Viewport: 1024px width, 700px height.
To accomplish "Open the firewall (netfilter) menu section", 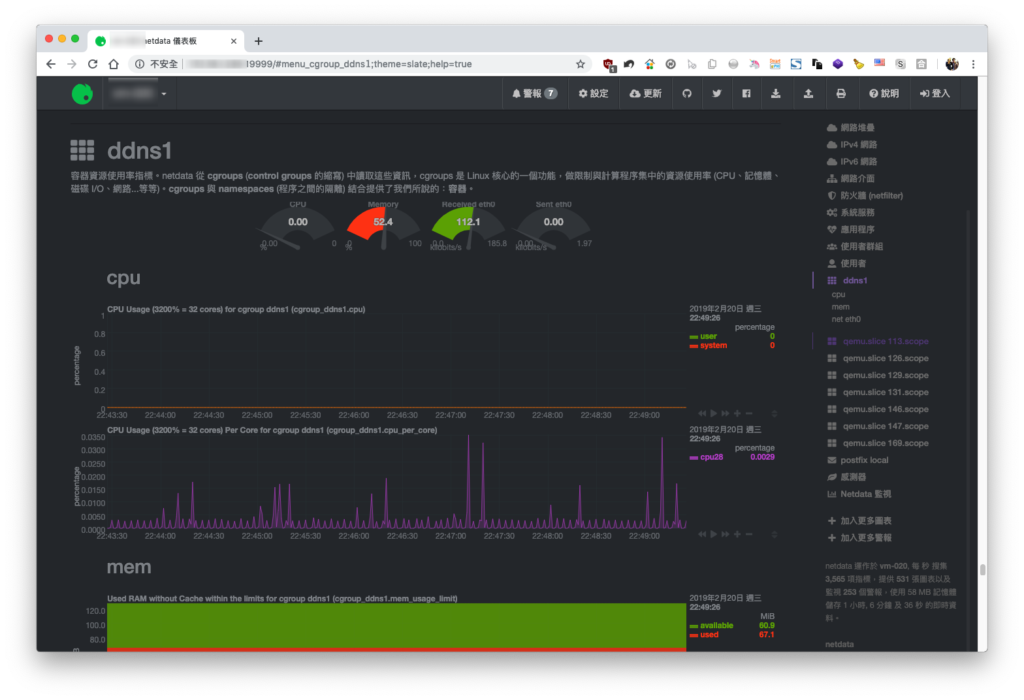I will pyautogui.click(x=865, y=195).
